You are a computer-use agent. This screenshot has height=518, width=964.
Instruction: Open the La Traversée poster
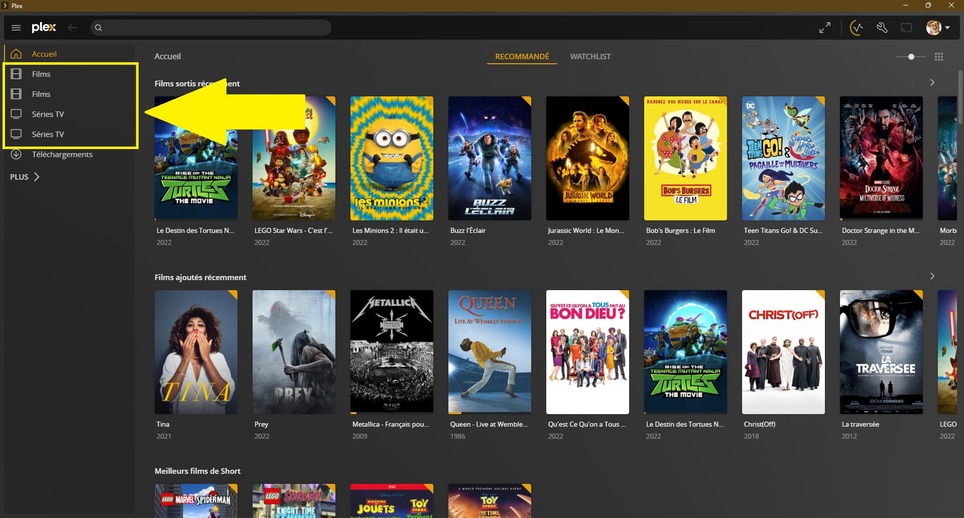click(881, 351)
